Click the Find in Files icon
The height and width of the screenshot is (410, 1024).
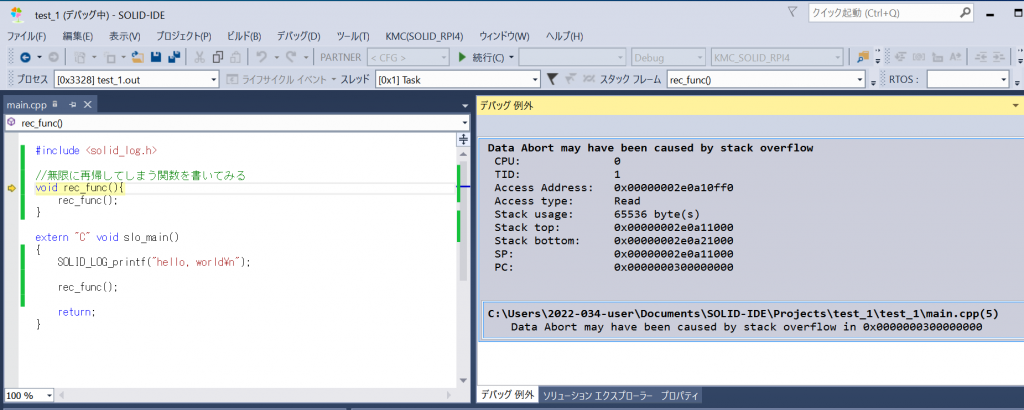863,57
